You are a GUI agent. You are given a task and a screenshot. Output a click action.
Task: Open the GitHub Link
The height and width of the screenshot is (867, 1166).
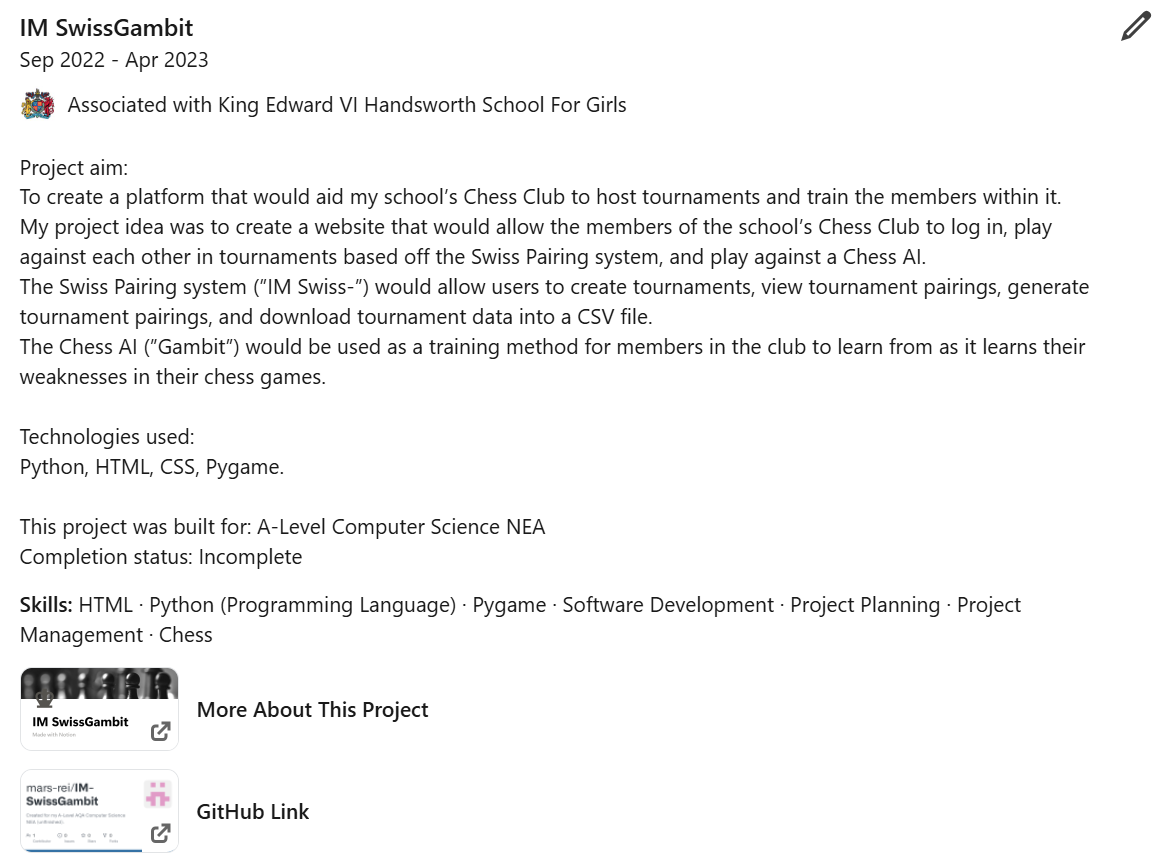[x=253, y=812]
